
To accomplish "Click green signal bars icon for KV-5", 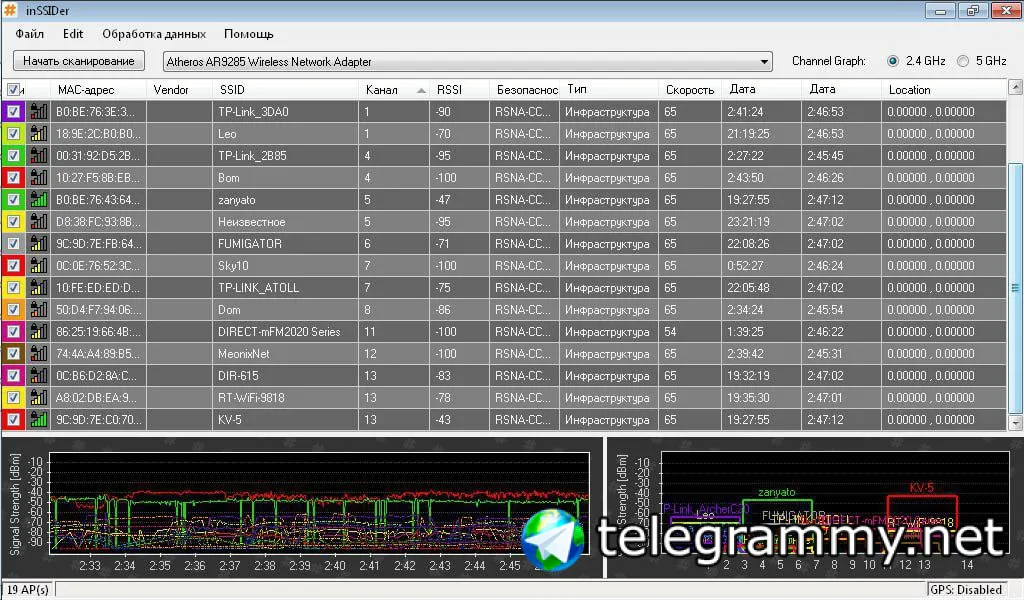I will click(39, 420).
